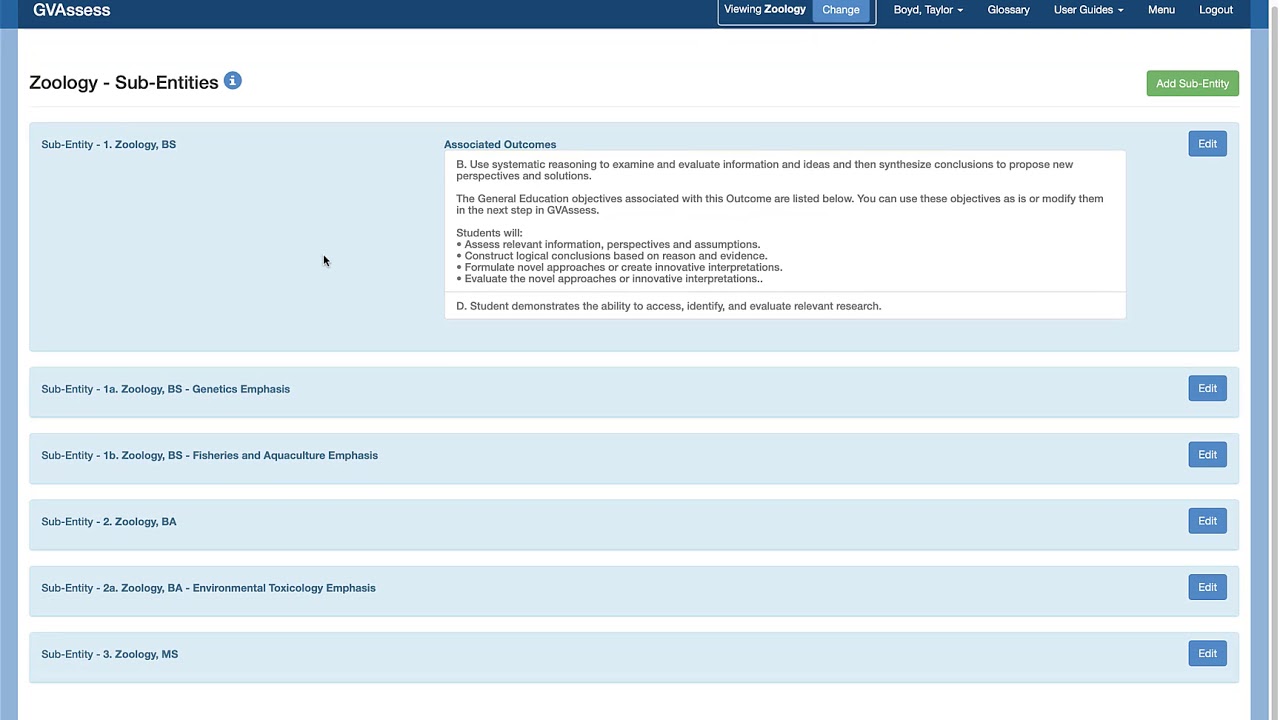Edit Sub-Entity 3. Zoology, MS

(x=1207, y=654)
